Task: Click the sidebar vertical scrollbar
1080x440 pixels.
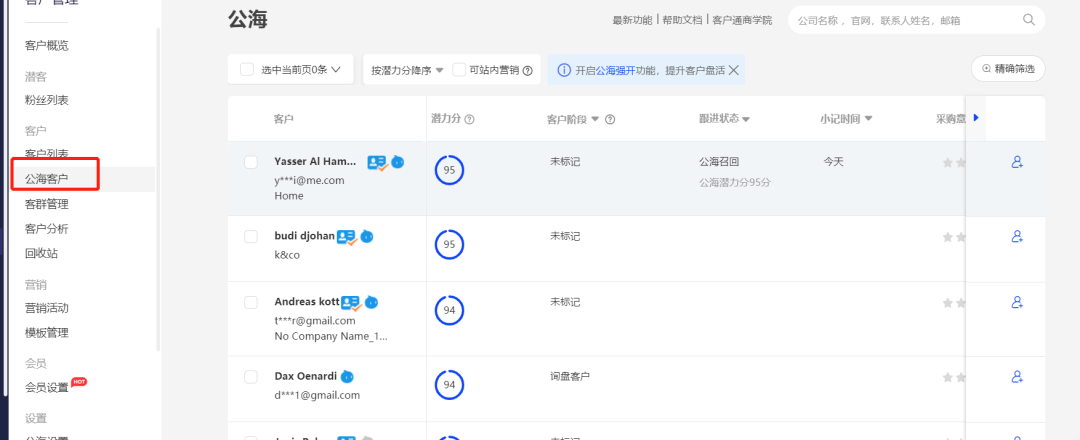Action: [158, 189]
